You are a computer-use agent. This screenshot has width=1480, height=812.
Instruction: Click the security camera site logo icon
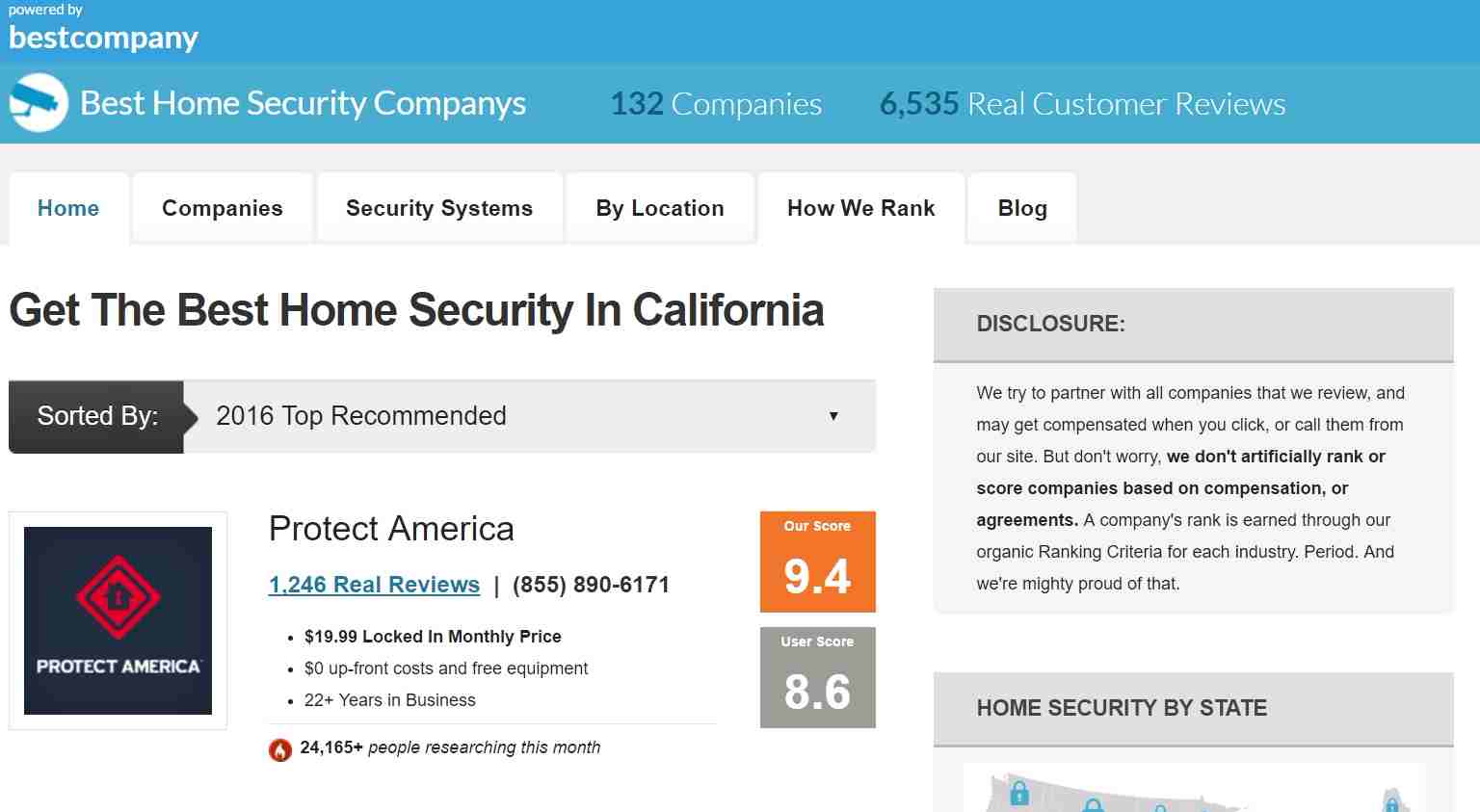(x=39, y=102)
